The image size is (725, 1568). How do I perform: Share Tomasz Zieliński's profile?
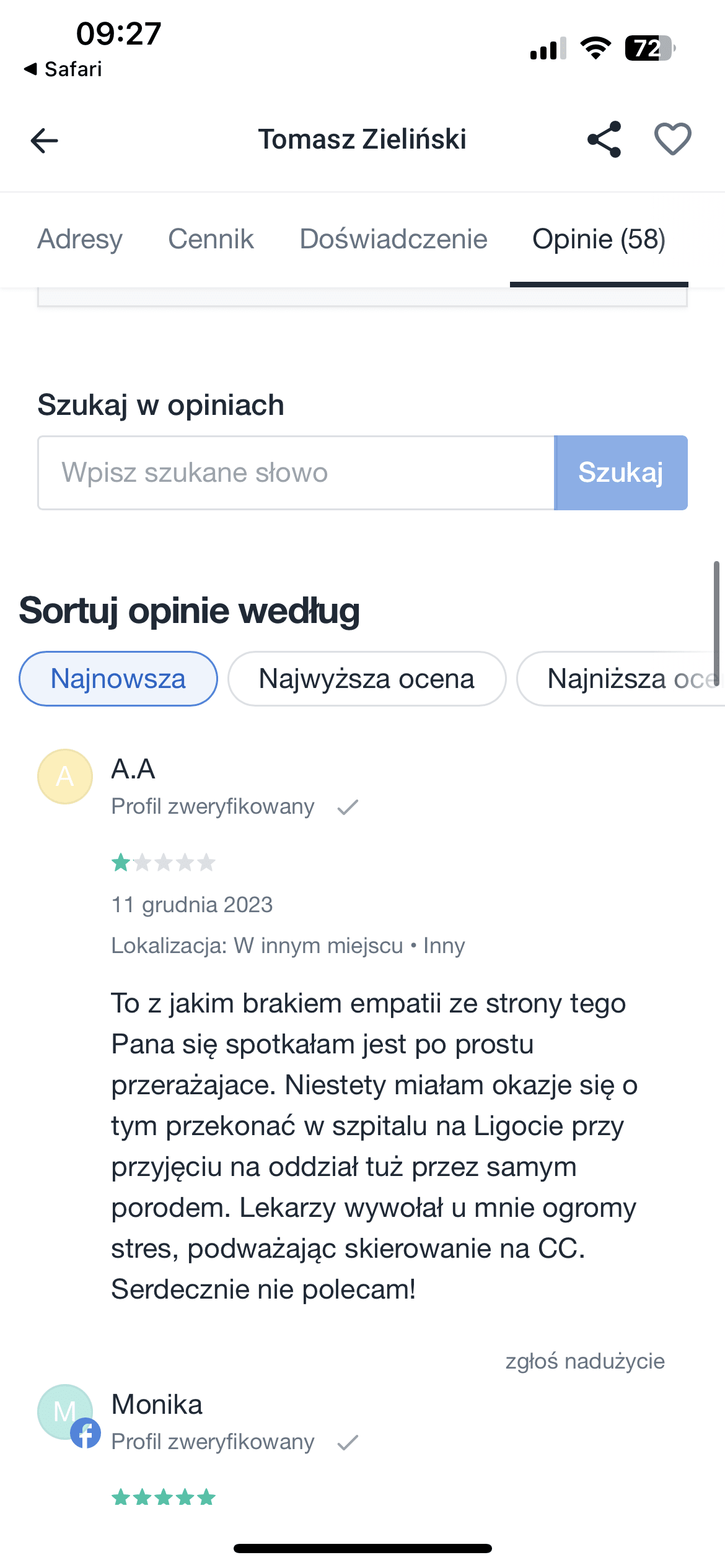604,139
